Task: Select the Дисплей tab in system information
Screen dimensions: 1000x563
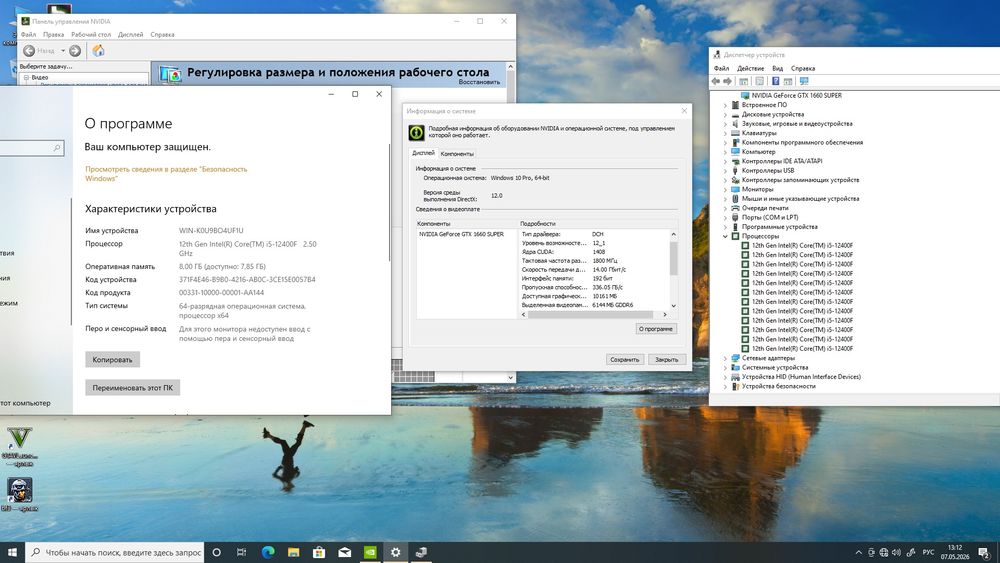Action: [x=423, y=153]
